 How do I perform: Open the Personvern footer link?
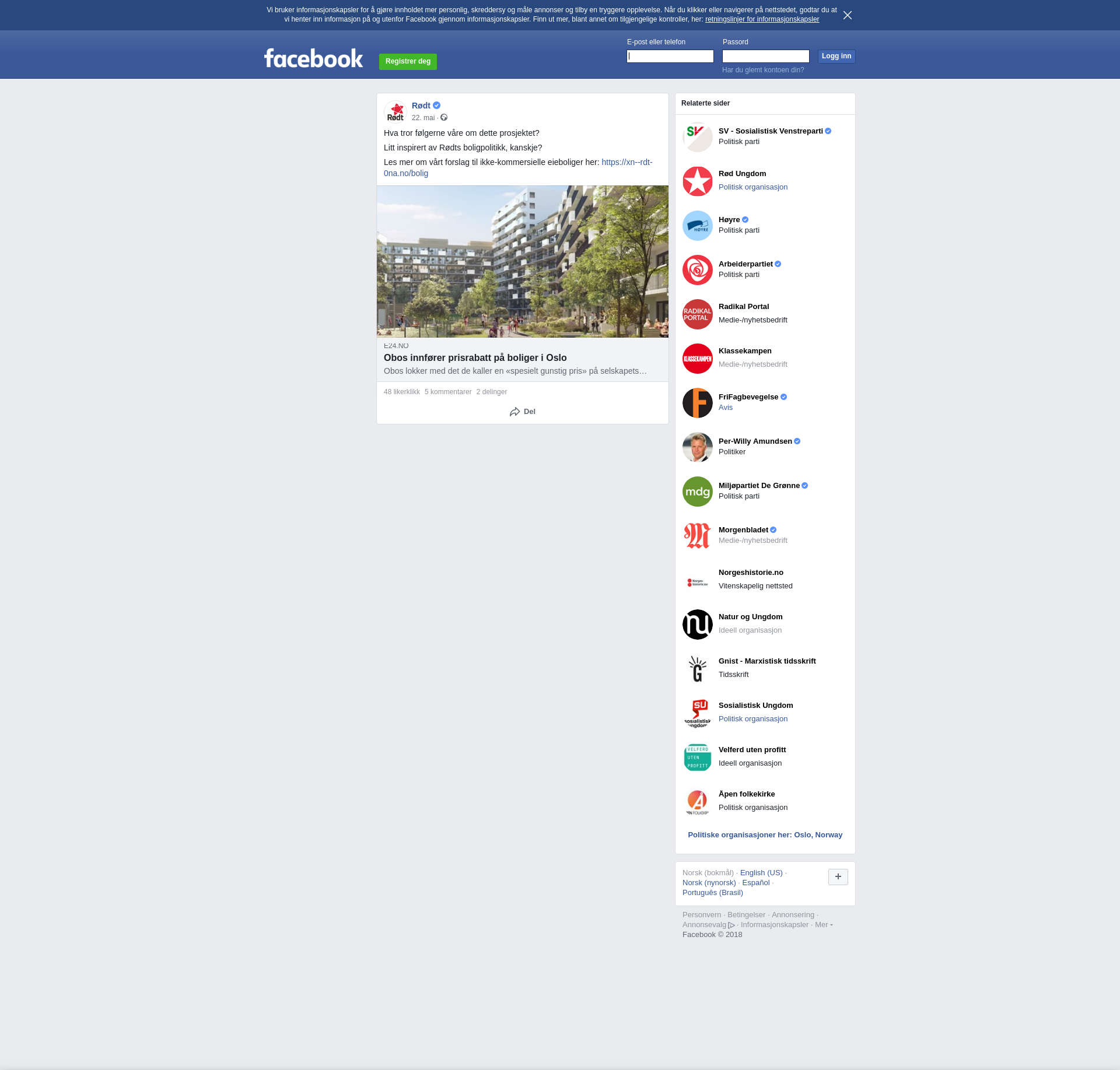pyautogui.click(x=702, y=915)
